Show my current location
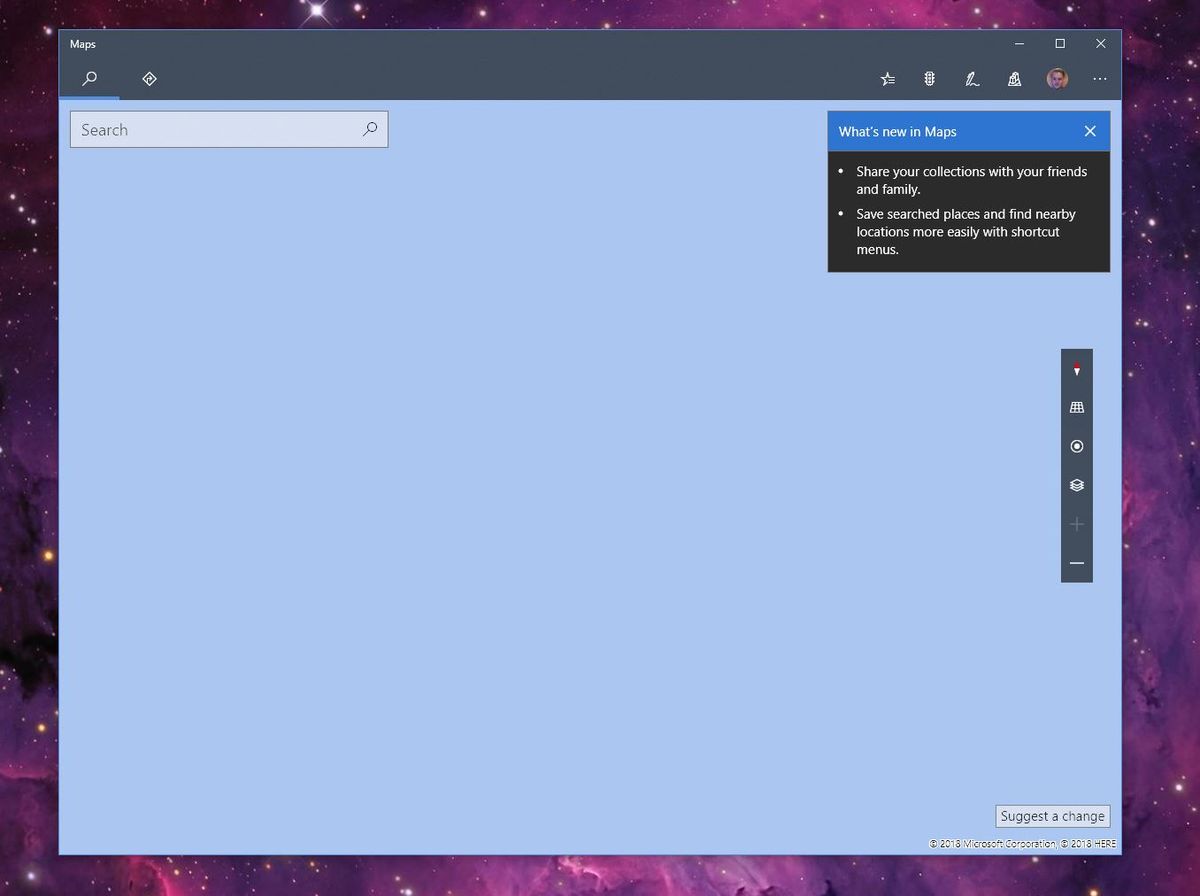1200x896 pixels. (1076, 446)
